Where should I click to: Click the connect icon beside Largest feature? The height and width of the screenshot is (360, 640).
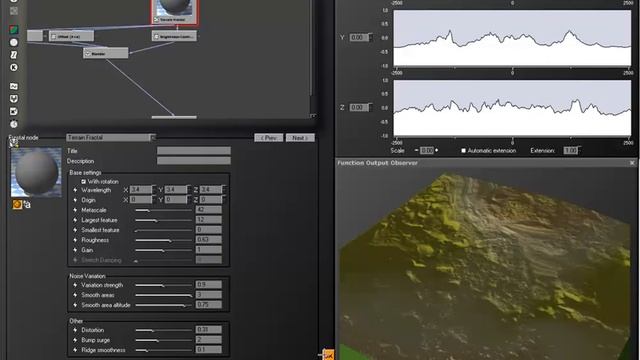[x=75, y=220]
